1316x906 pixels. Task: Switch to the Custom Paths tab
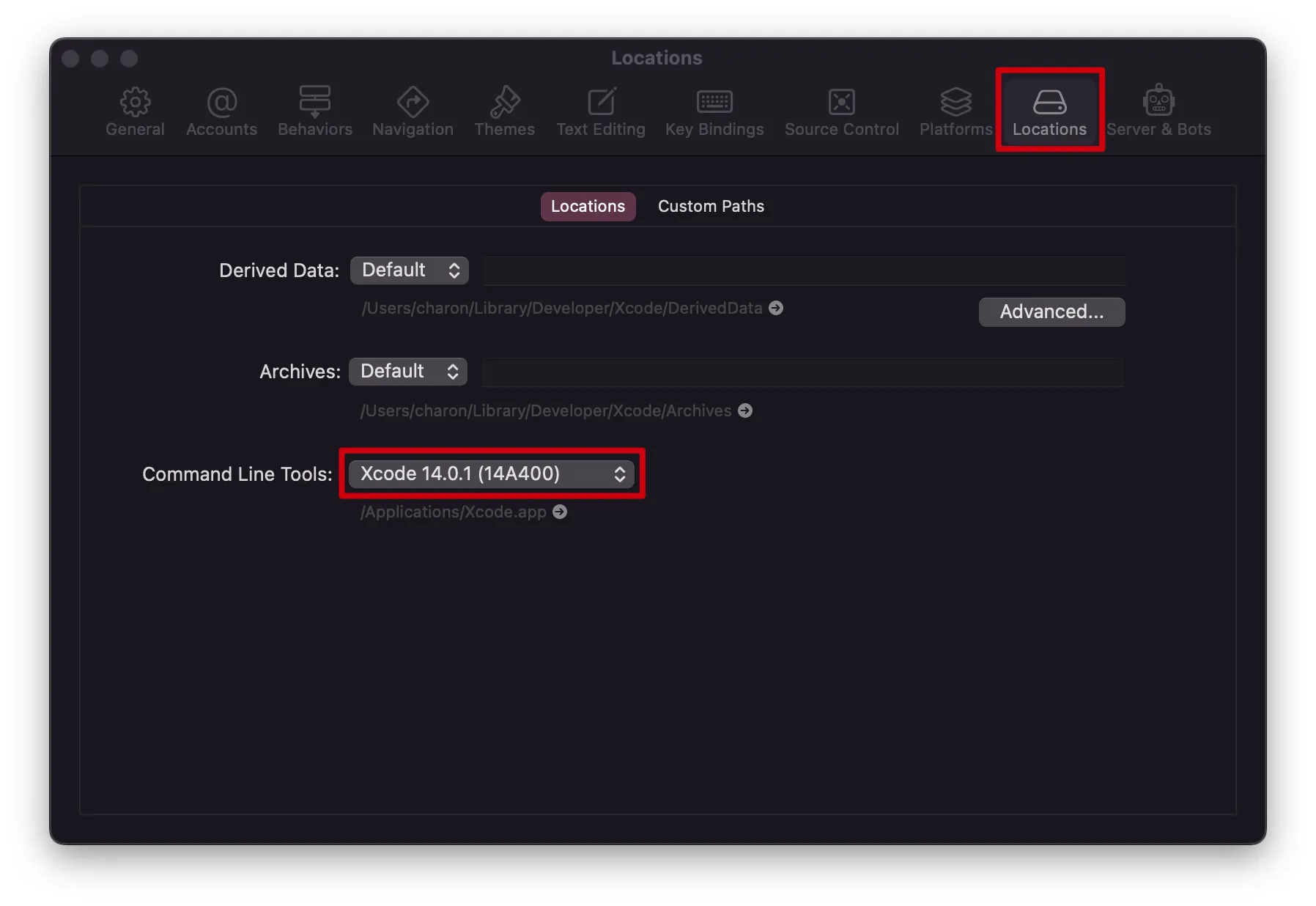711,207
